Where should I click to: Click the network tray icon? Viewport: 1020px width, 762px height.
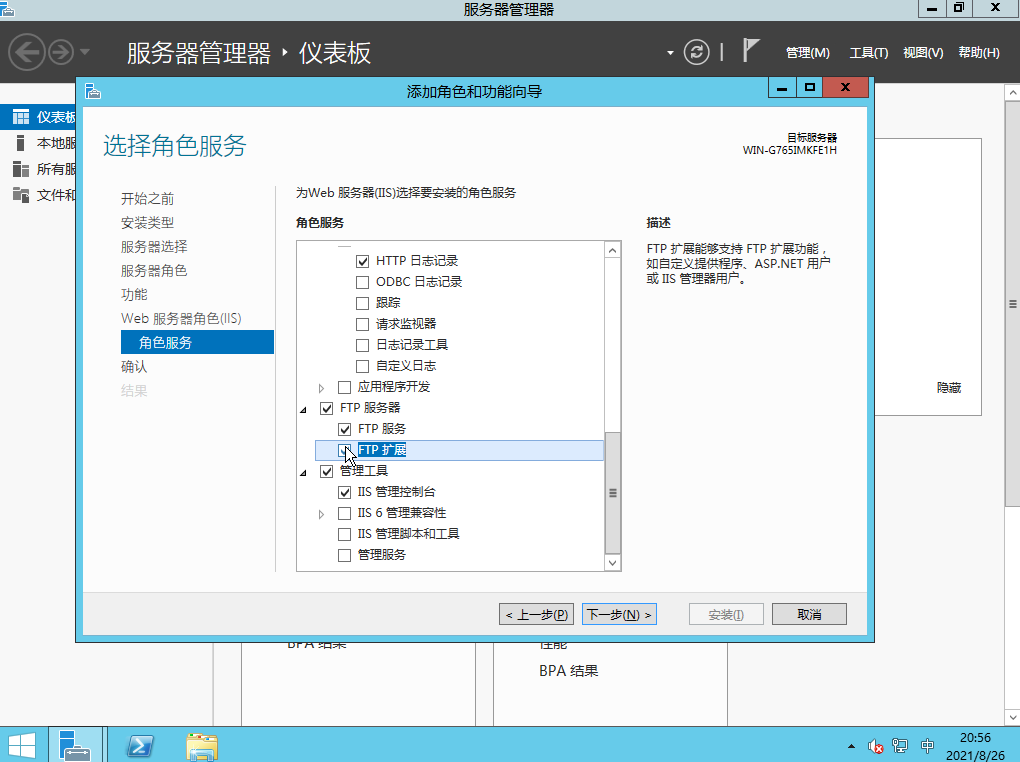click(900, 746)
